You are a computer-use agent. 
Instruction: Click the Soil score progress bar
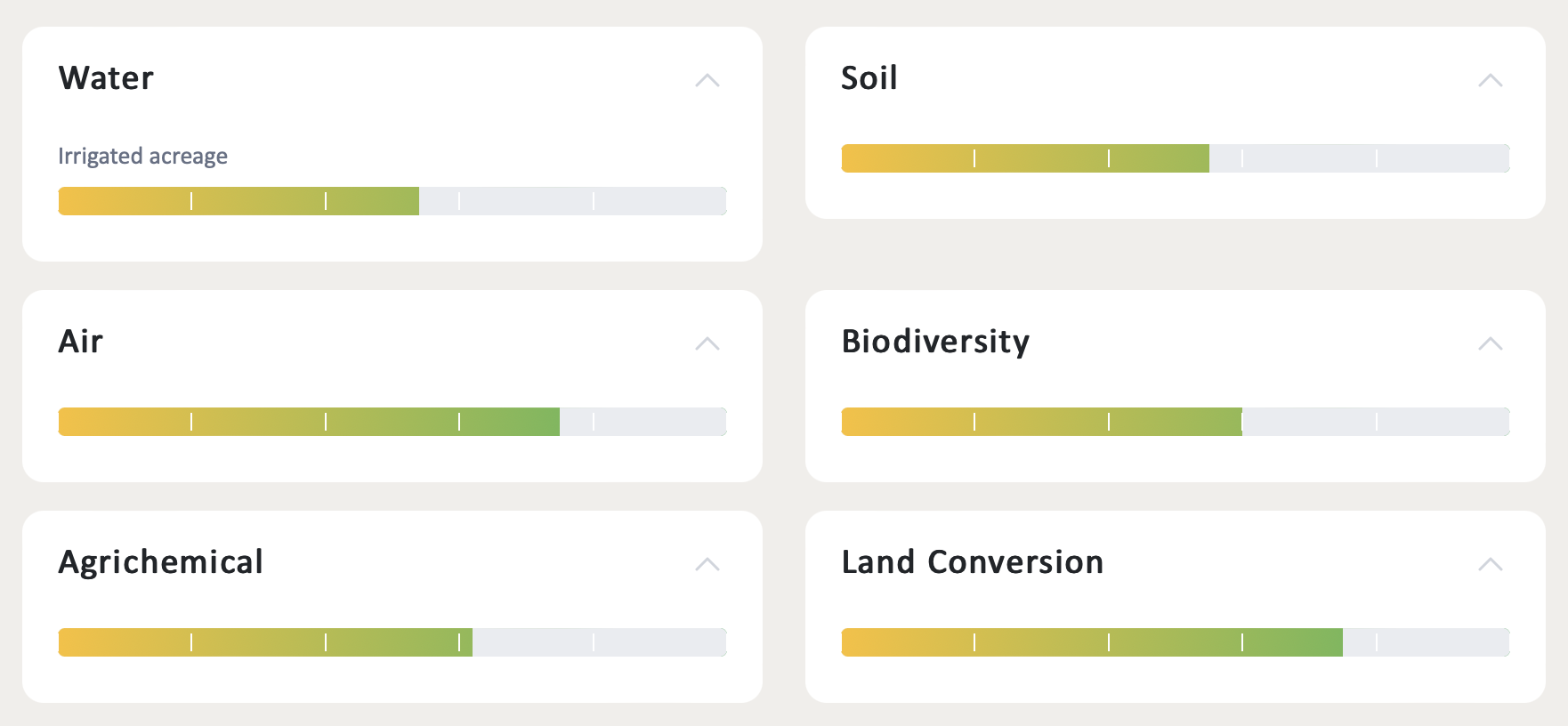pos(1176,158)
